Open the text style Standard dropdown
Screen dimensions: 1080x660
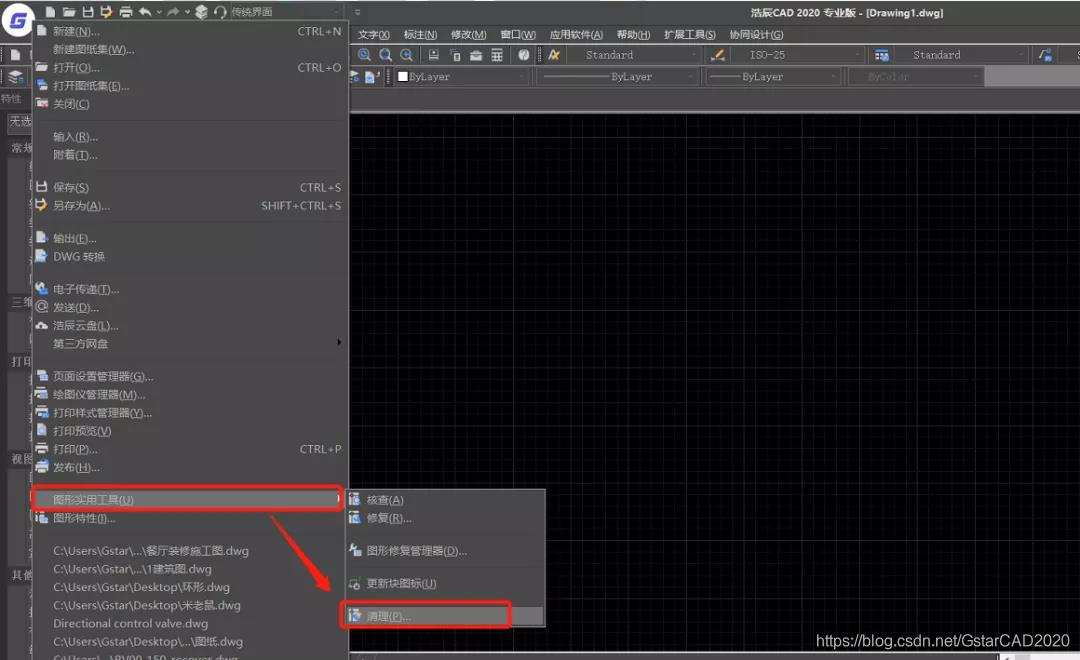(634, 55)
